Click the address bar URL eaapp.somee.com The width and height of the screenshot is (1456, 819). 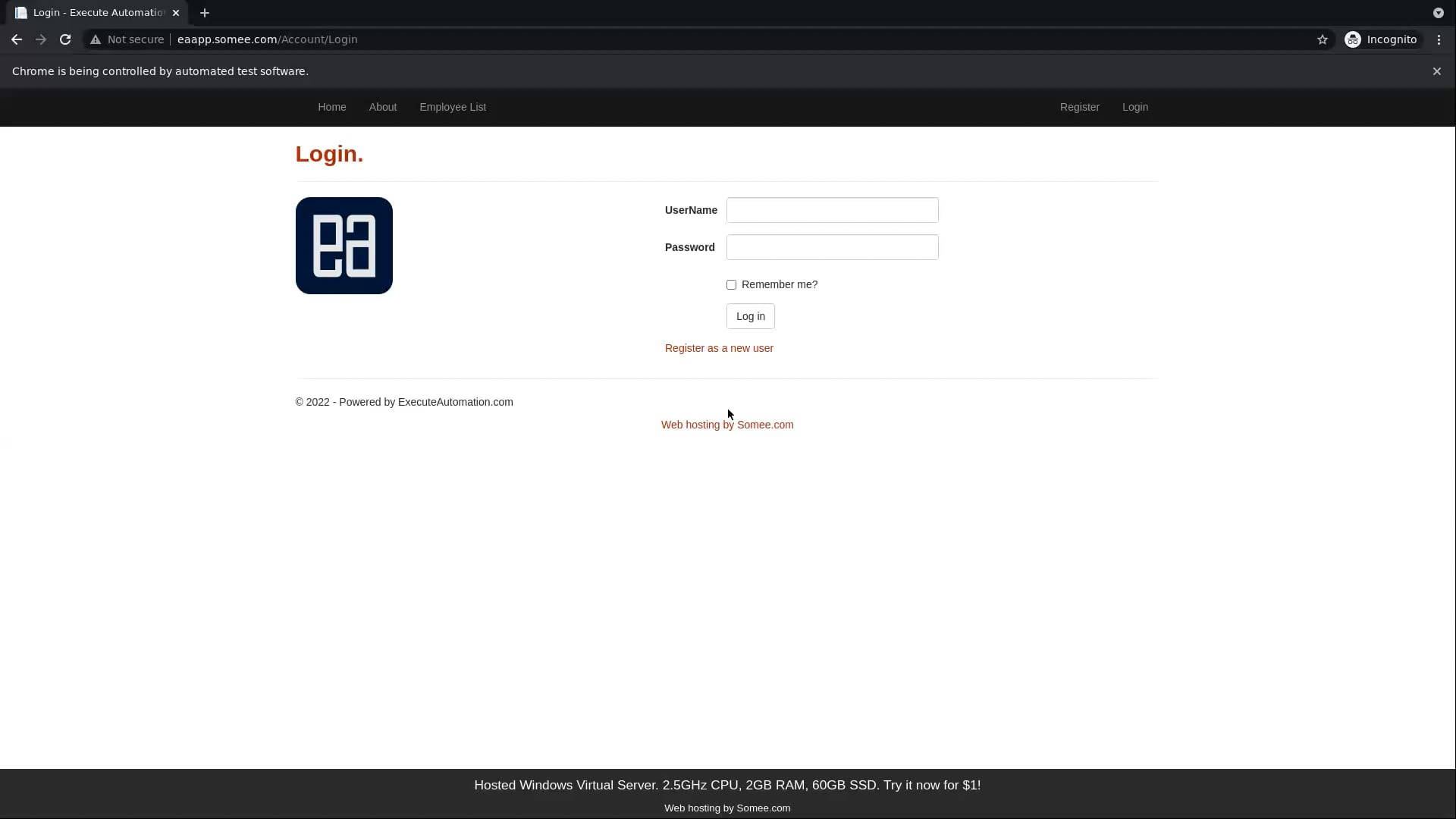[x=267, y=39]
